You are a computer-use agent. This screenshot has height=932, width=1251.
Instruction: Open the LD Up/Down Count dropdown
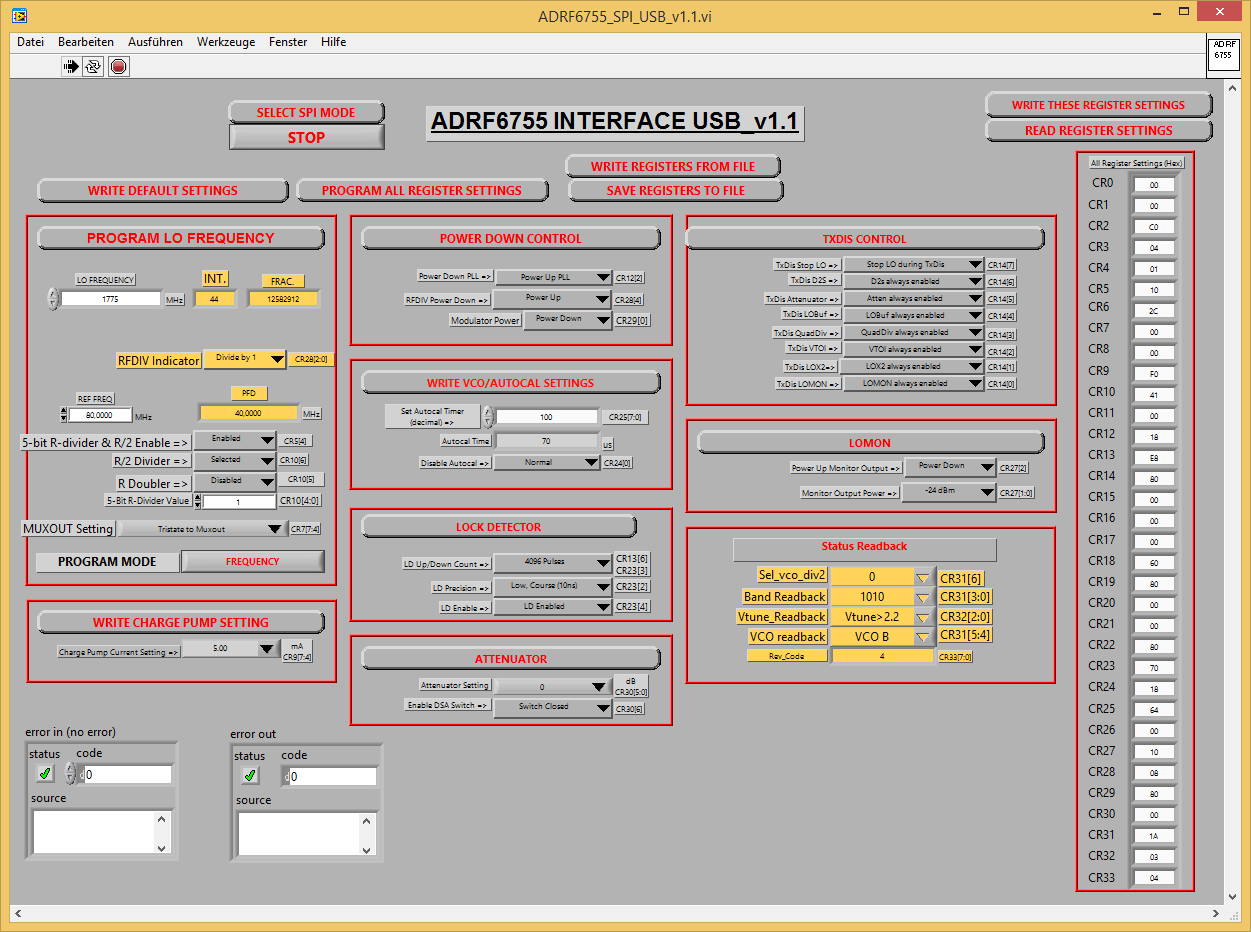[x=553, y=563]
